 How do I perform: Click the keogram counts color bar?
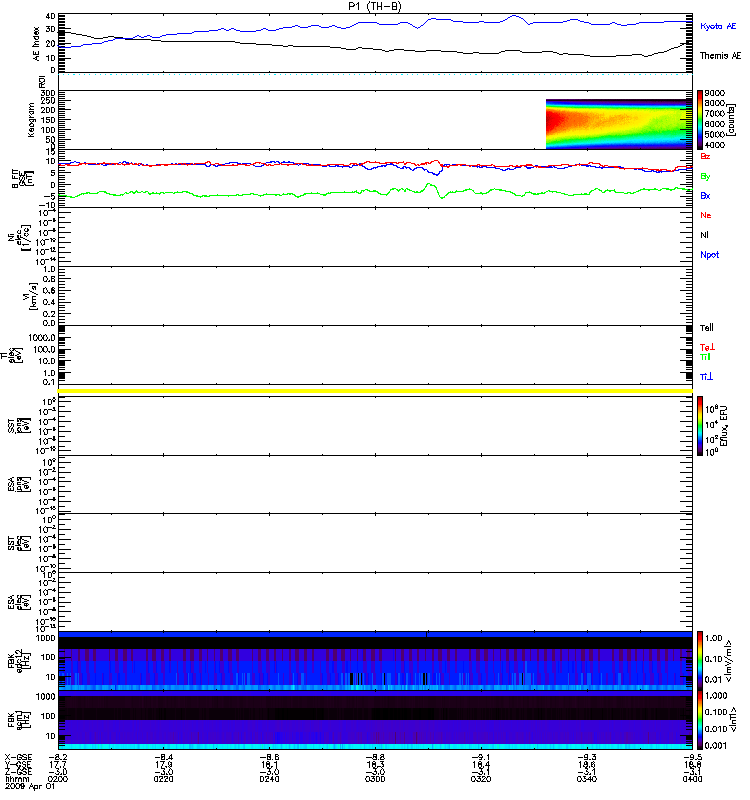click(x=700, y=120)
